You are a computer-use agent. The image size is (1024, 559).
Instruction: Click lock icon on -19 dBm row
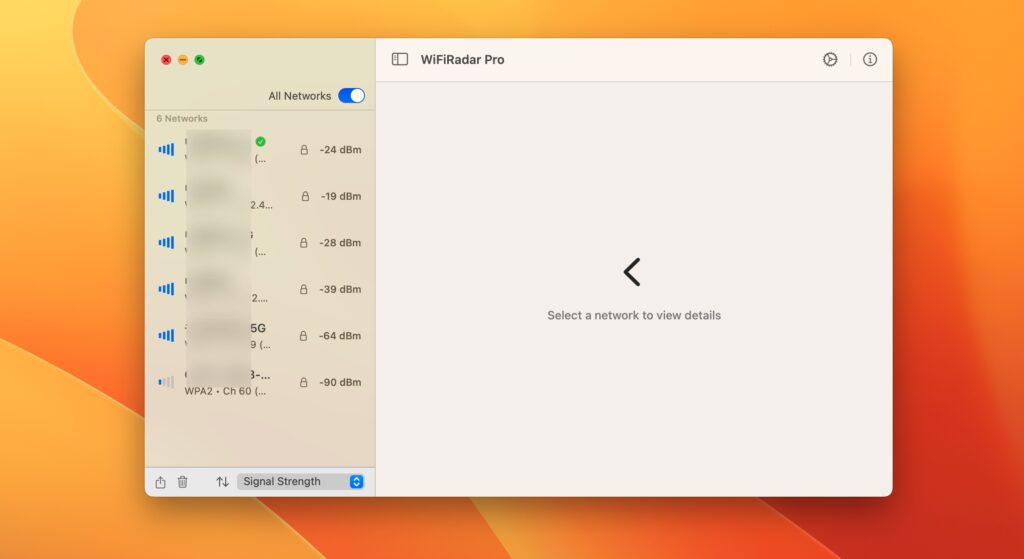[x=305, y=196]
